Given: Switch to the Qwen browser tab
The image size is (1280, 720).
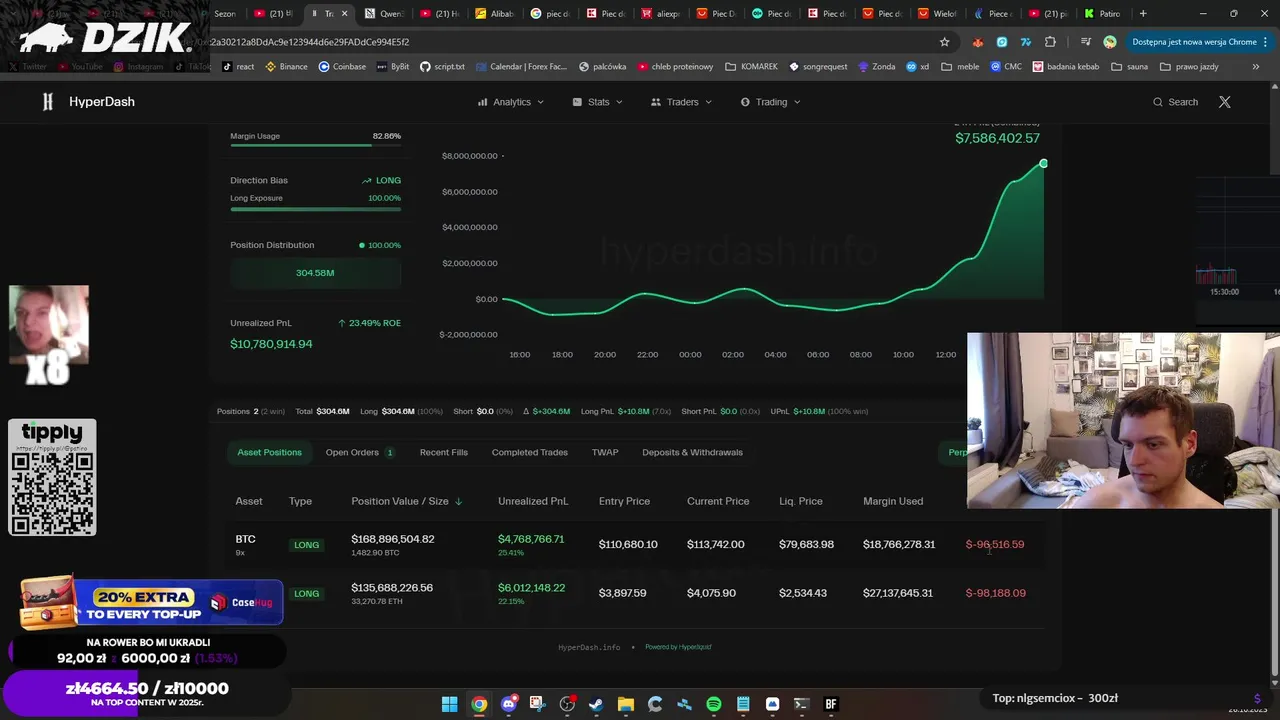Looking at the screenshot, I should (385, 14).
